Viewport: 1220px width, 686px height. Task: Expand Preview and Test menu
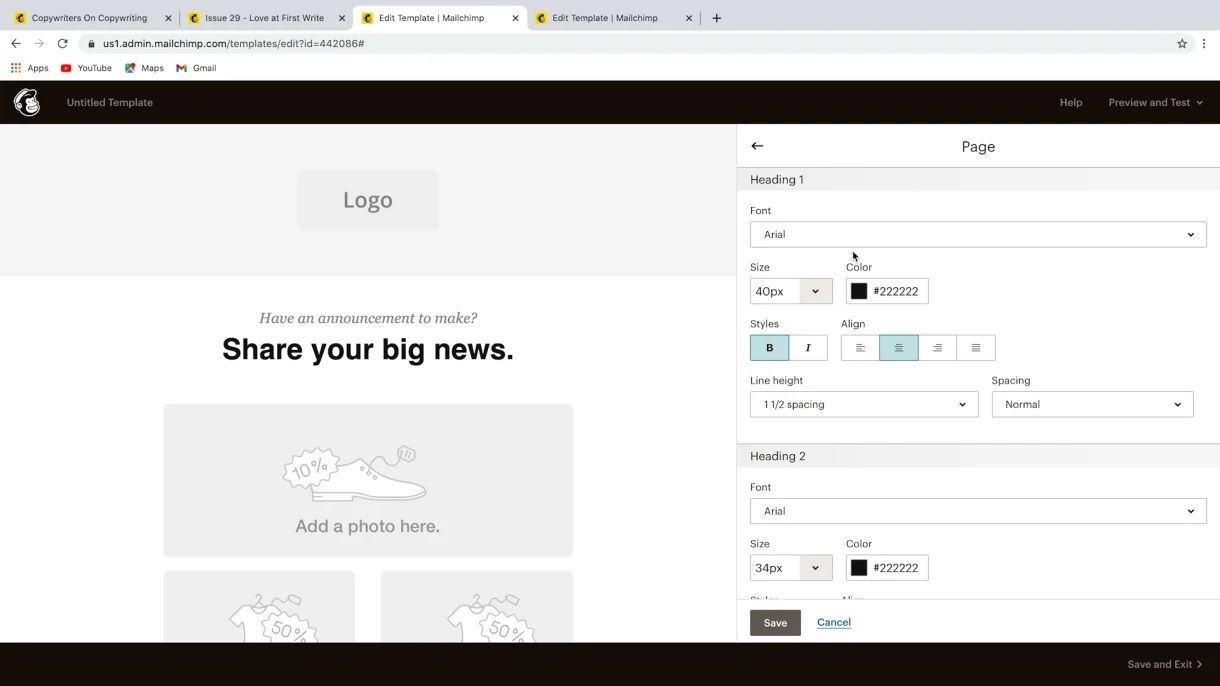[x=1155, y=102]
